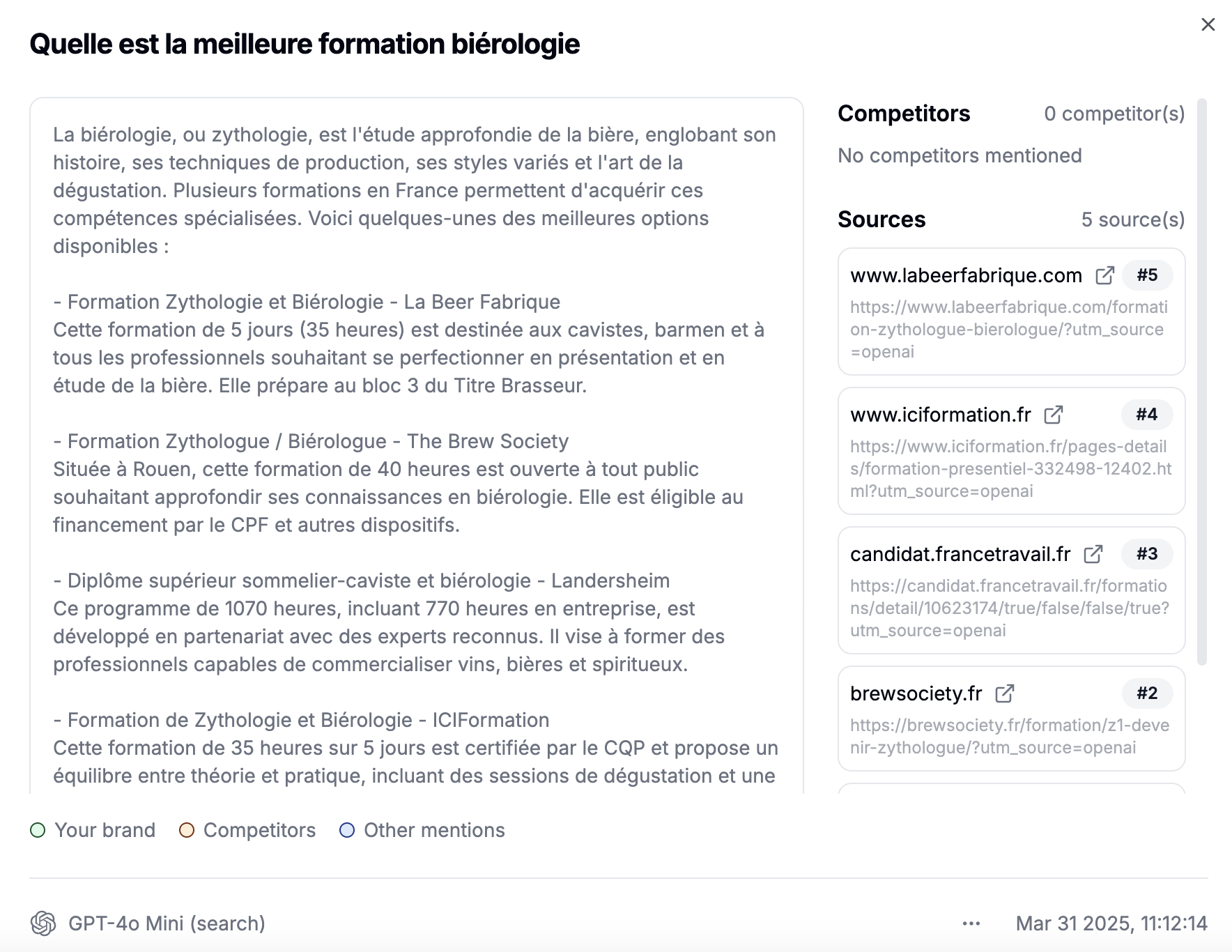Open labeerfabrique.com external link icon
The image size is (1232, 952).
coord(1104,275)
